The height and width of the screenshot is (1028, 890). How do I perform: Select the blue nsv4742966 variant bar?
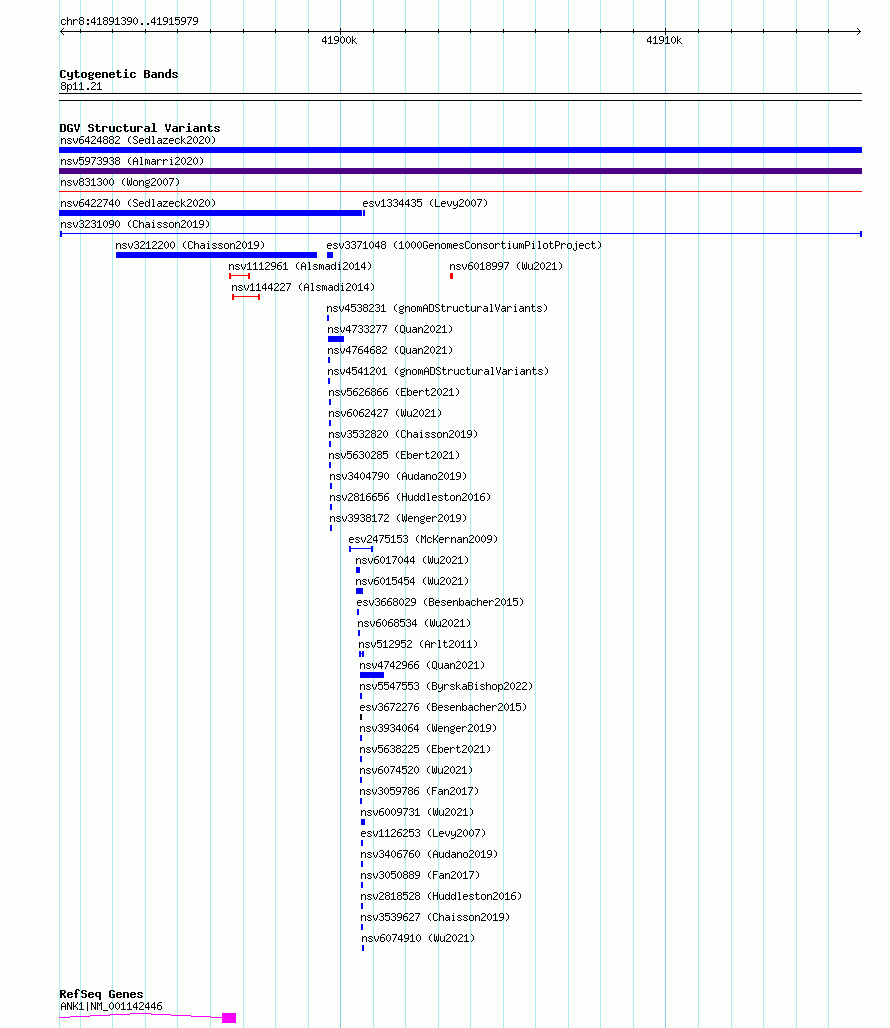point(372,675)
